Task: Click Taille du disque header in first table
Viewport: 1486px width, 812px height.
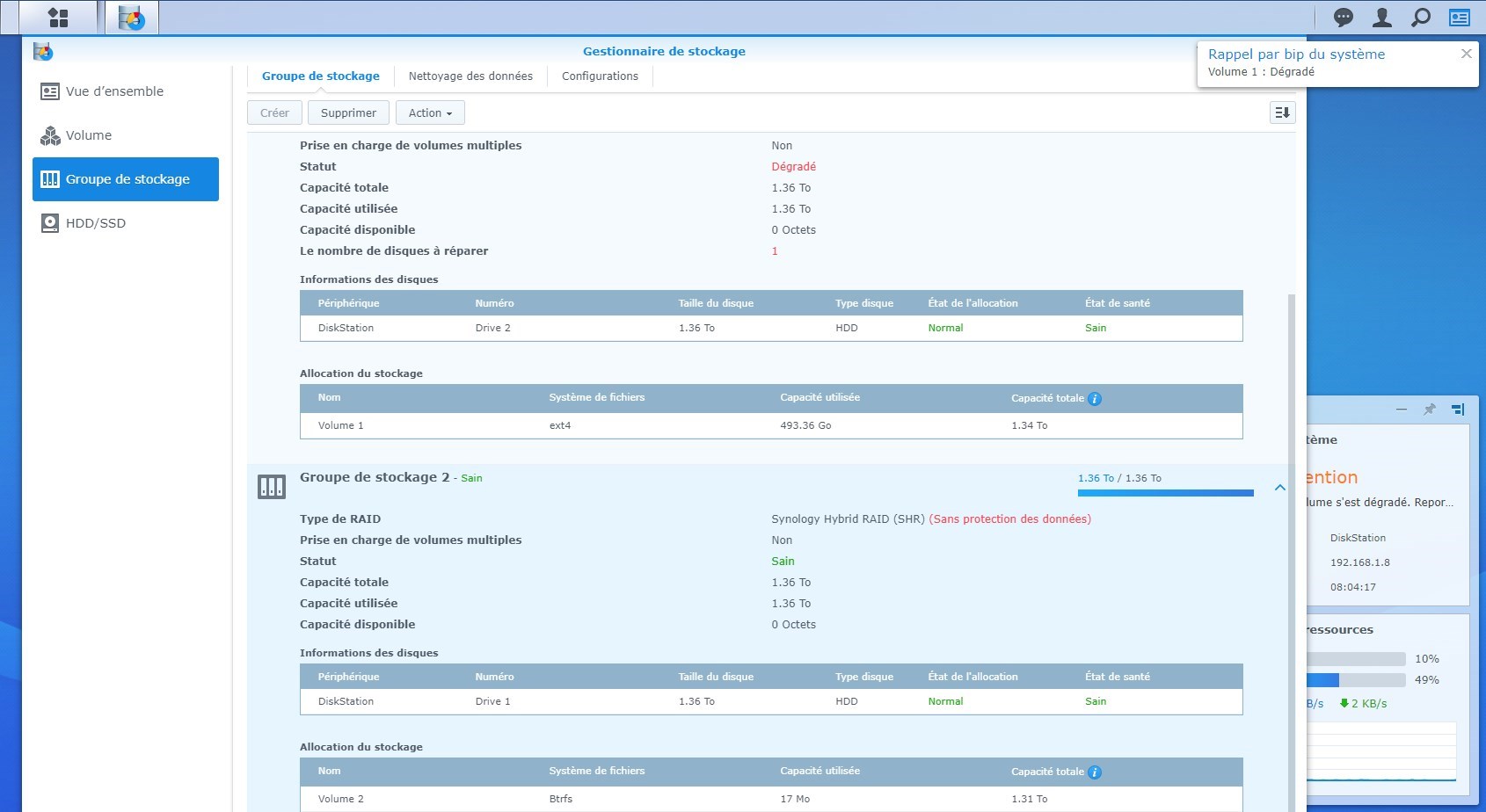Action: 716,303
